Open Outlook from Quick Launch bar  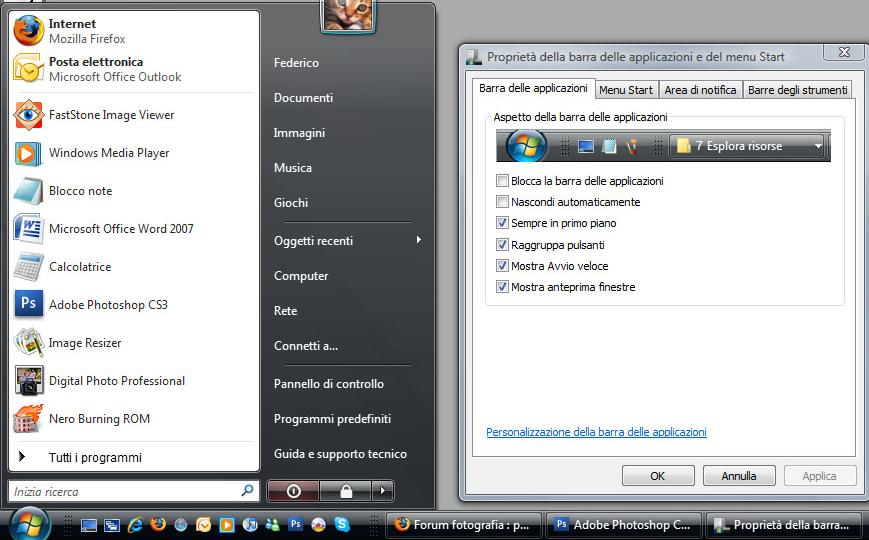coord(203,525)
